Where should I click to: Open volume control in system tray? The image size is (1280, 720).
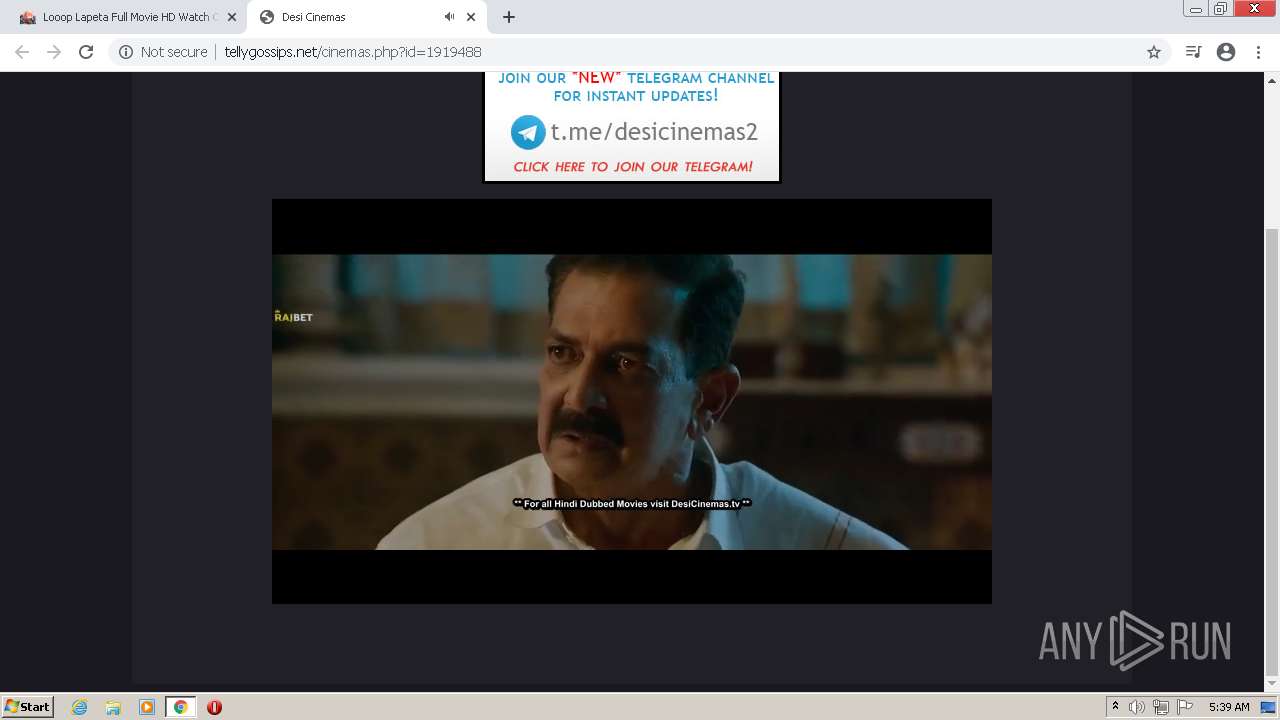(1137, 707)
